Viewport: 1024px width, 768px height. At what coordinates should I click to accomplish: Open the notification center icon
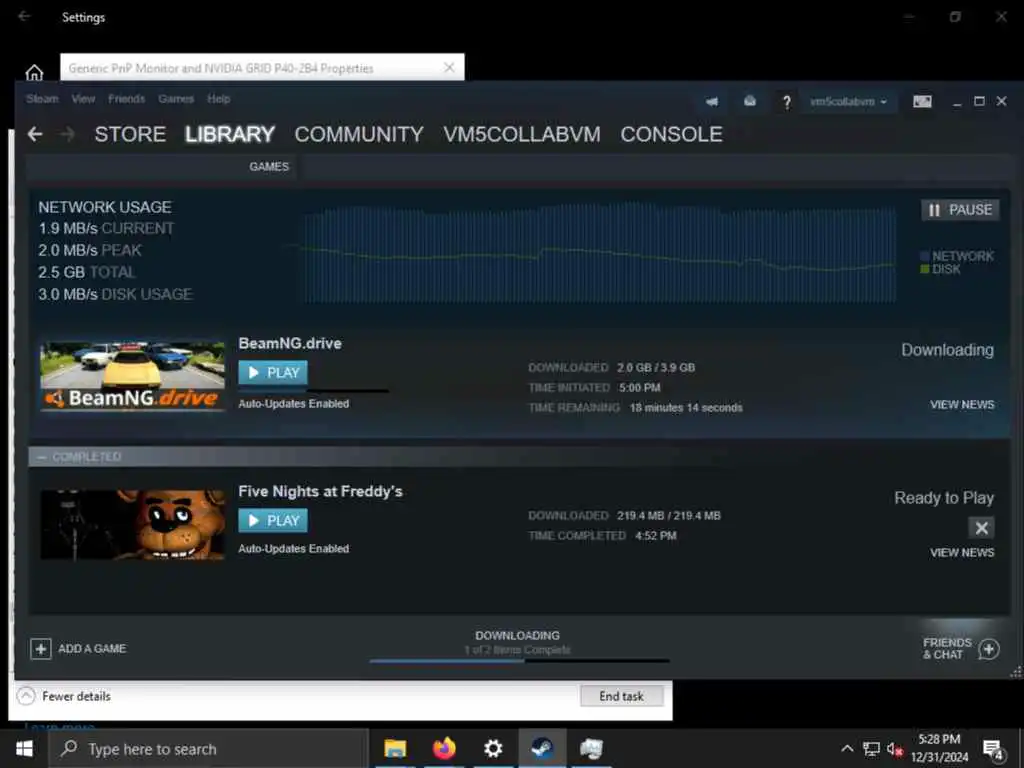click(993, 750)
